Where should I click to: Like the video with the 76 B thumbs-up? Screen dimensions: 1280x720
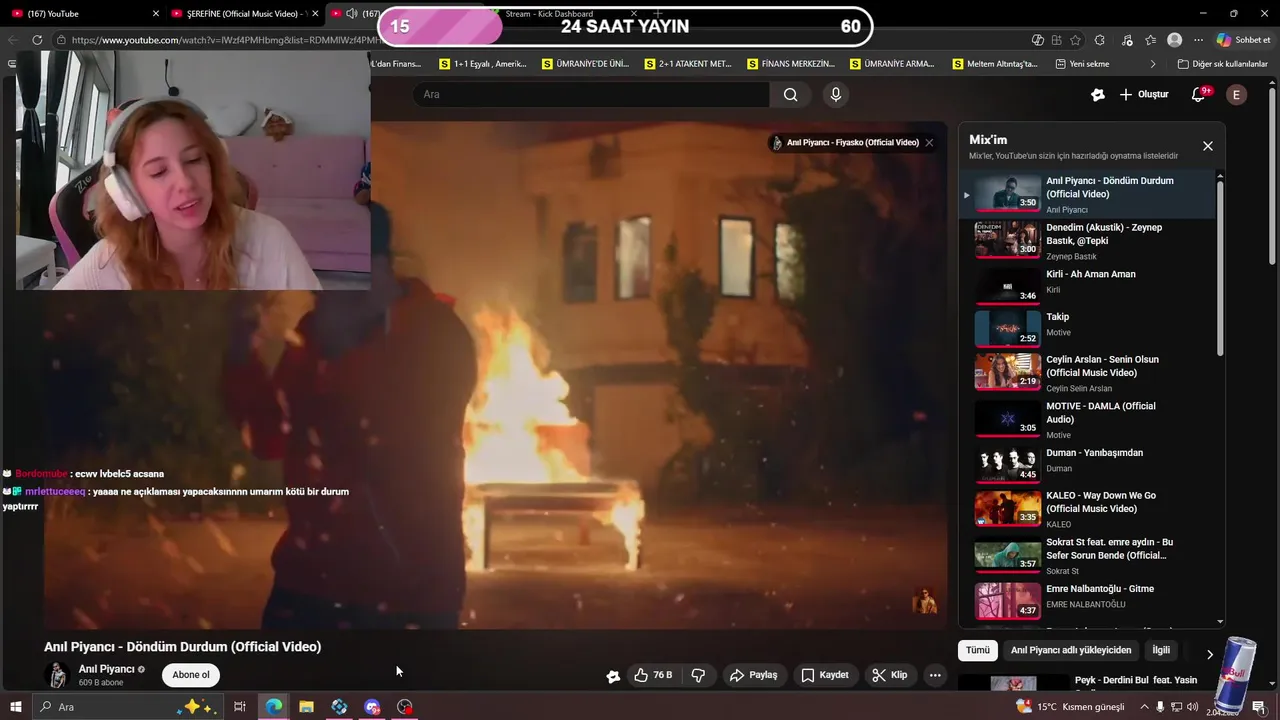point(653,675)
